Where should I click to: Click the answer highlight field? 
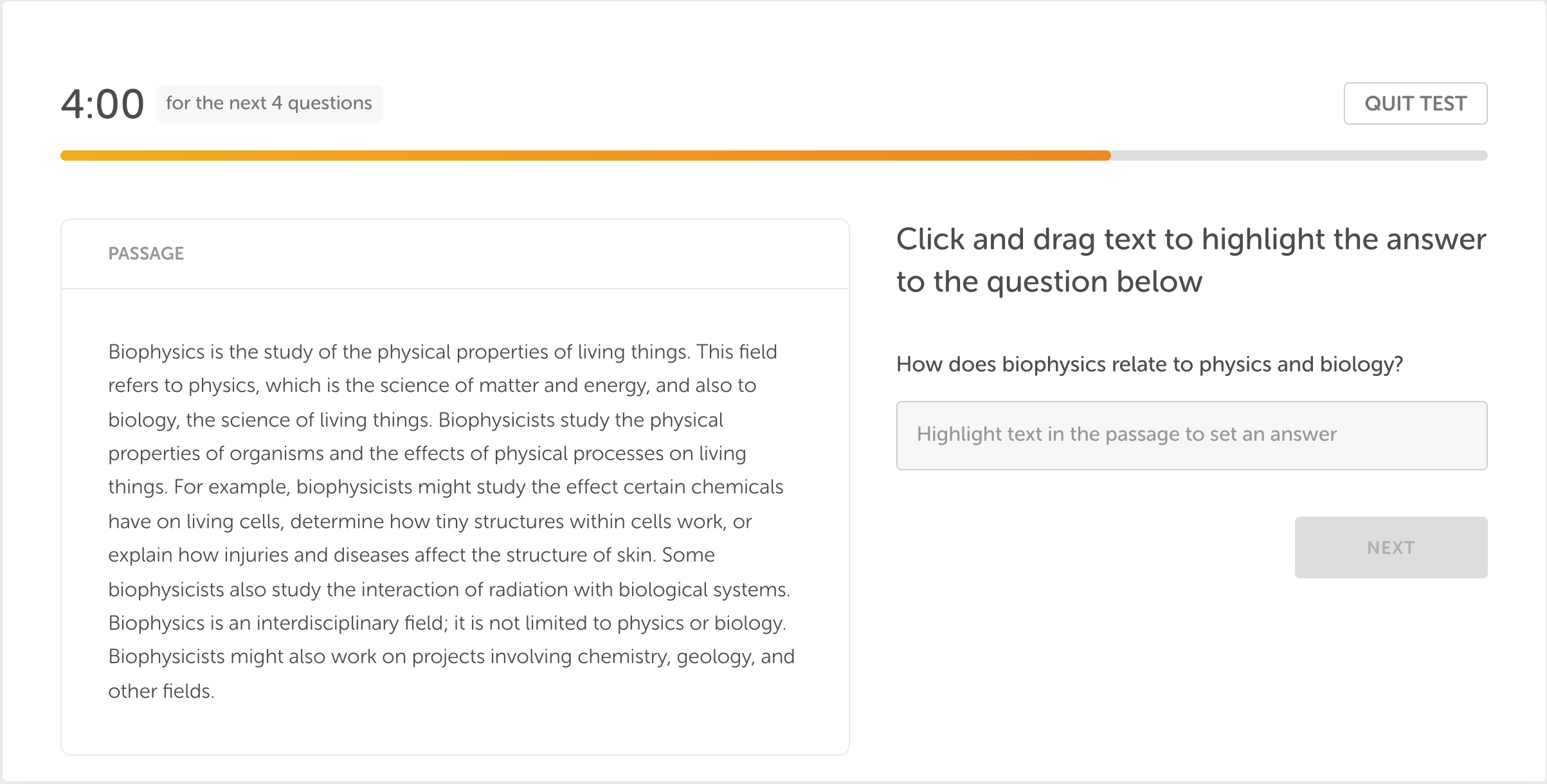1192,436
